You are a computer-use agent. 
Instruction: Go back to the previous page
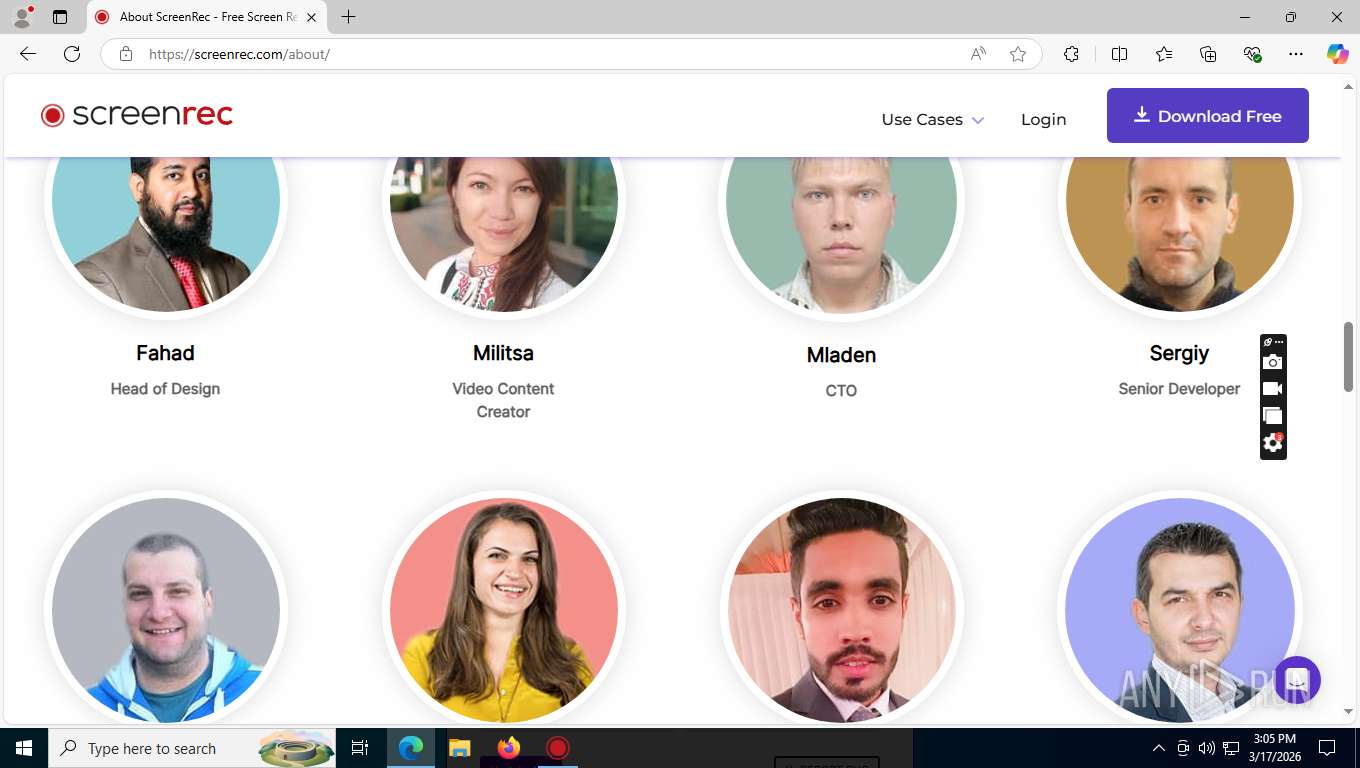tap(28, 54)
